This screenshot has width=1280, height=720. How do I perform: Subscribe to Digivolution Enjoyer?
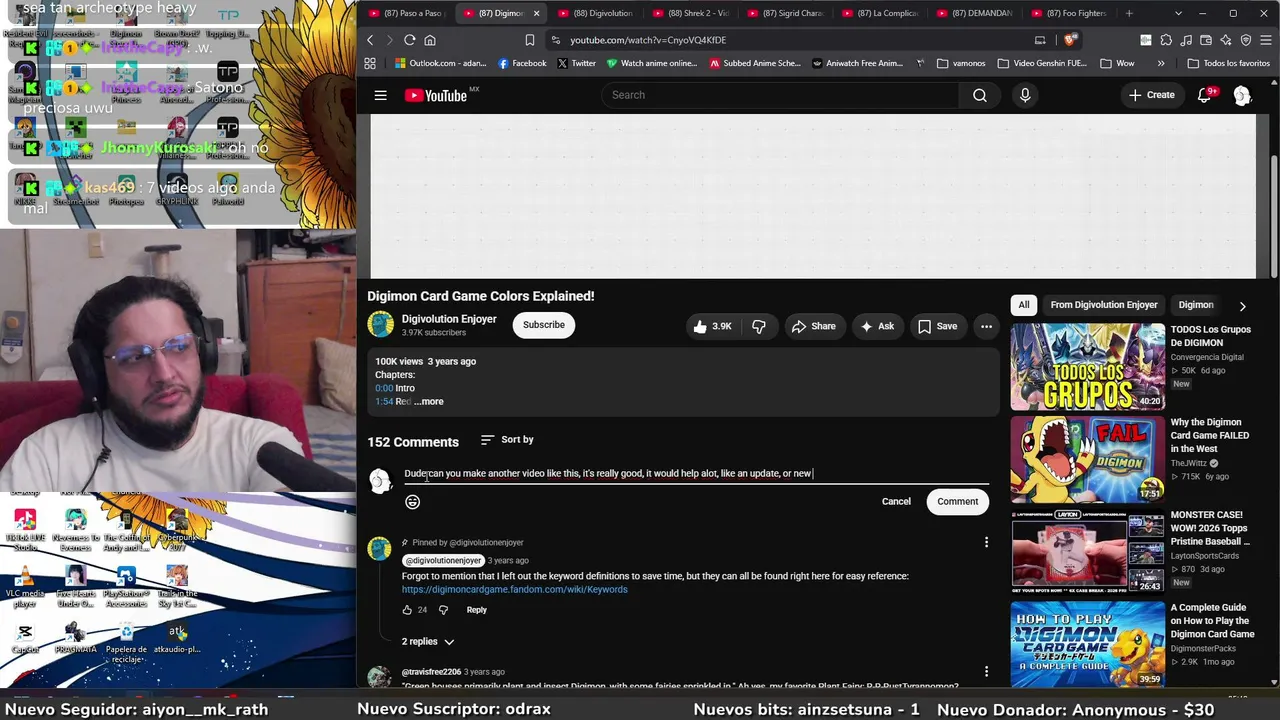544,325
